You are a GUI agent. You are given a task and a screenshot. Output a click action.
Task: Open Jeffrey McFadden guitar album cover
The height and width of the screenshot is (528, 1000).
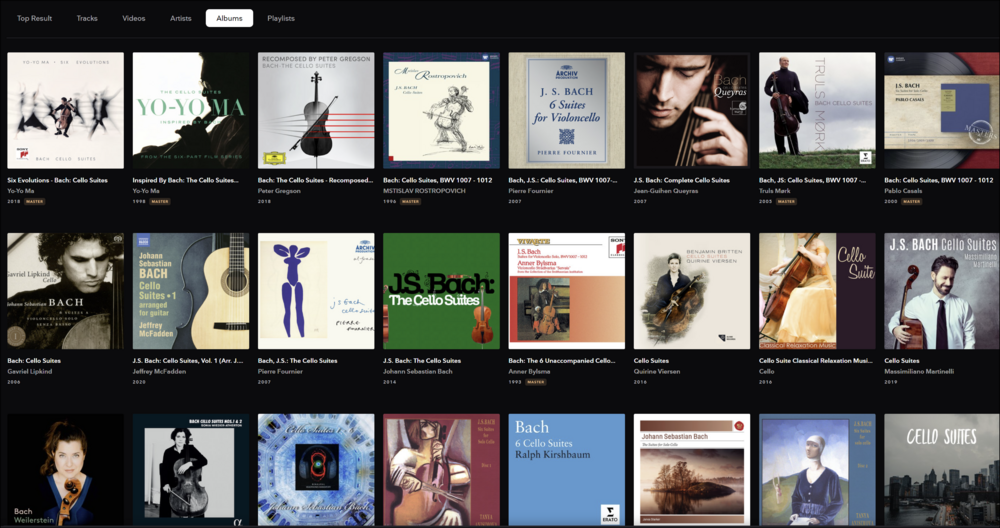191,291
